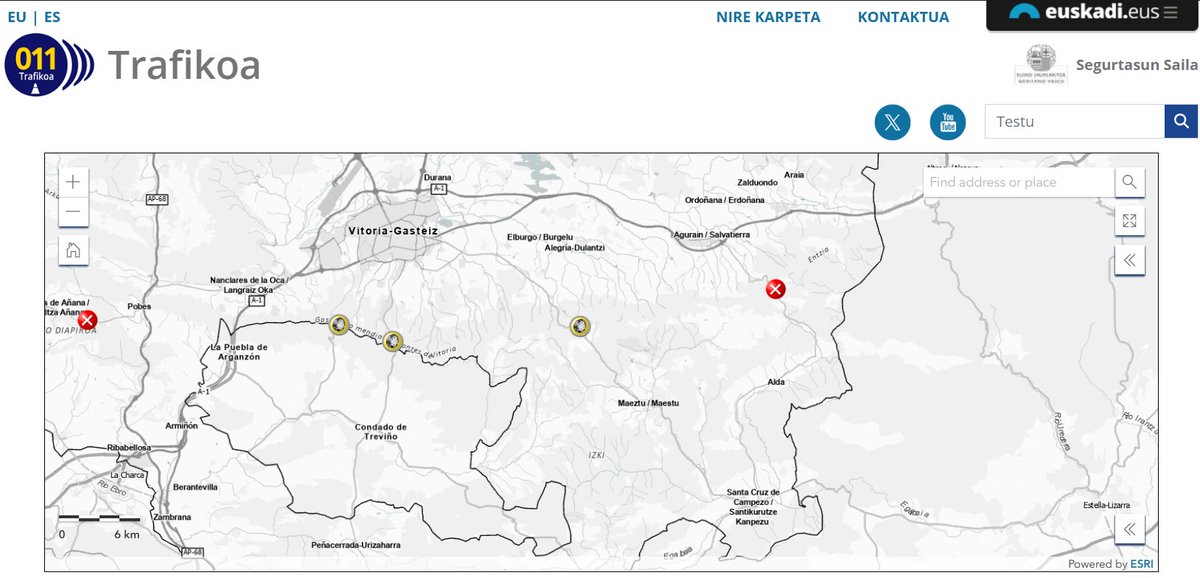
Task: Select a camera marker on the Gasteizko mendiak road
Action: [341, 324]
